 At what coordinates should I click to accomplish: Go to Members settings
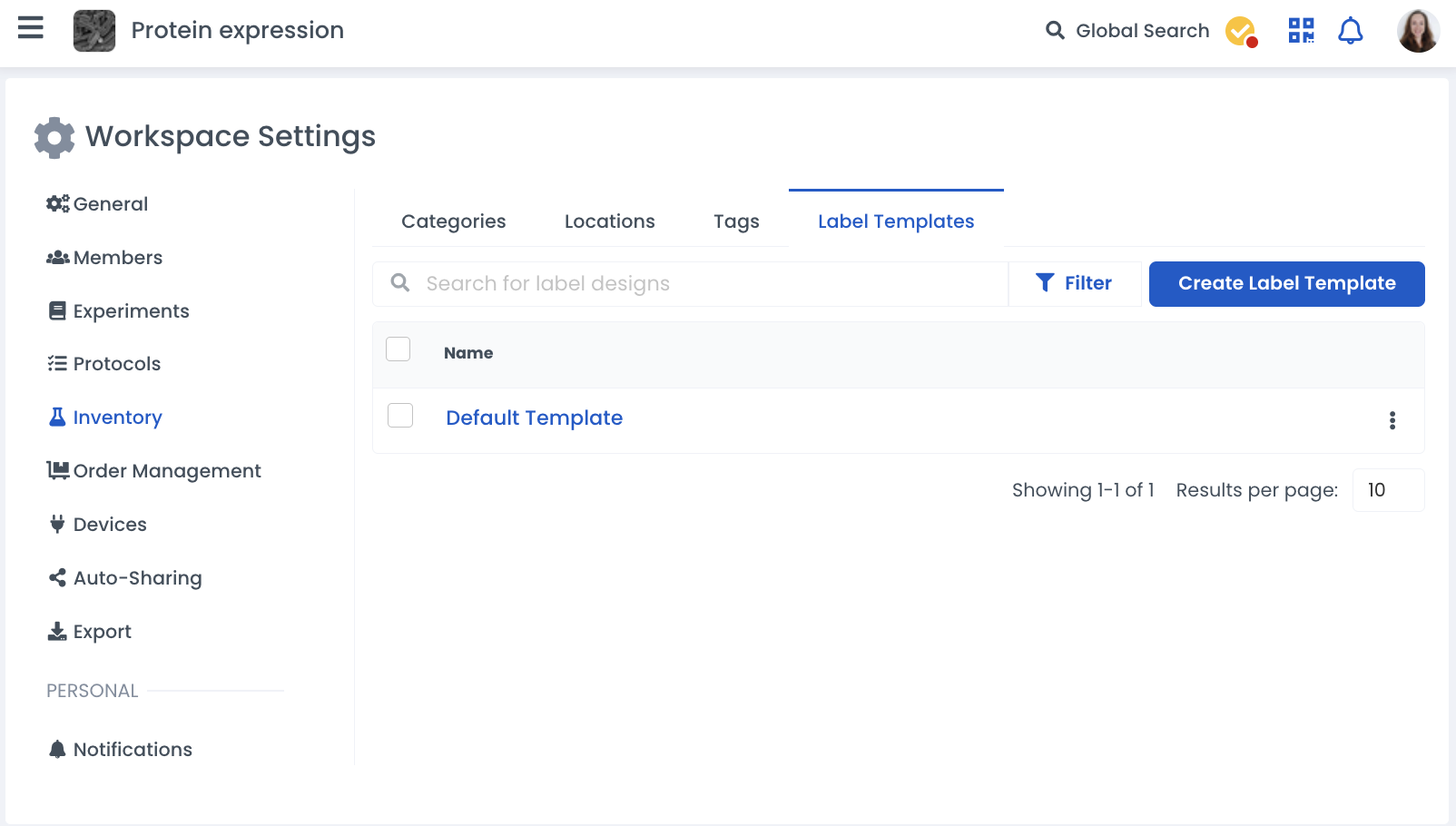[x=117, y=258]
